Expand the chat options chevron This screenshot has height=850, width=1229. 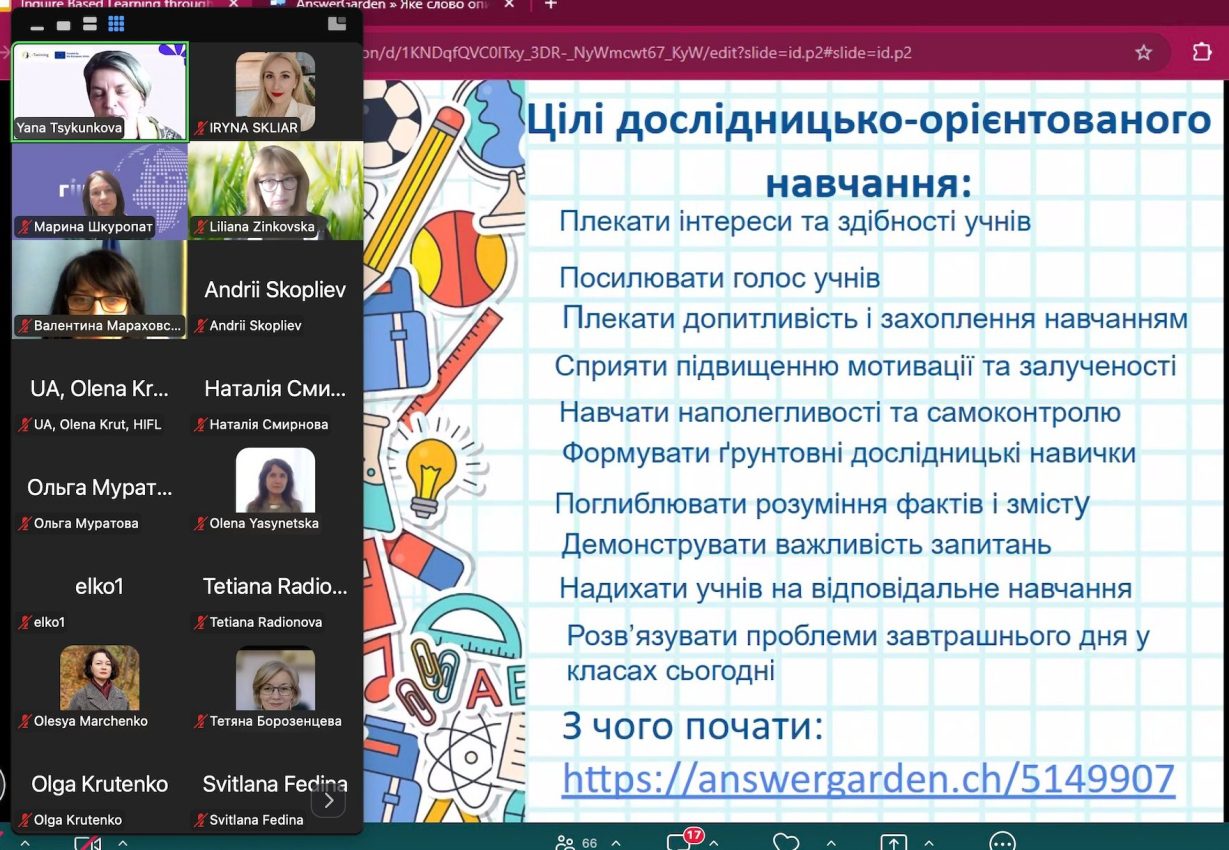pos(717,843)
